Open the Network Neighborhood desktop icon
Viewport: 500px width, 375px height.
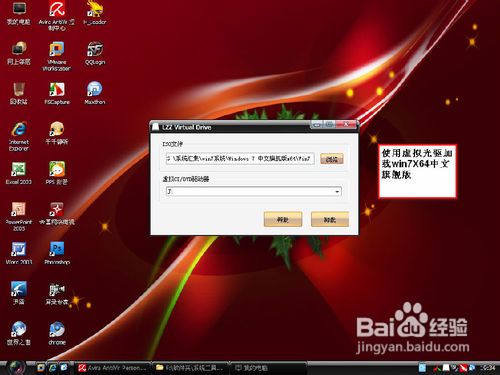(19, 53)
